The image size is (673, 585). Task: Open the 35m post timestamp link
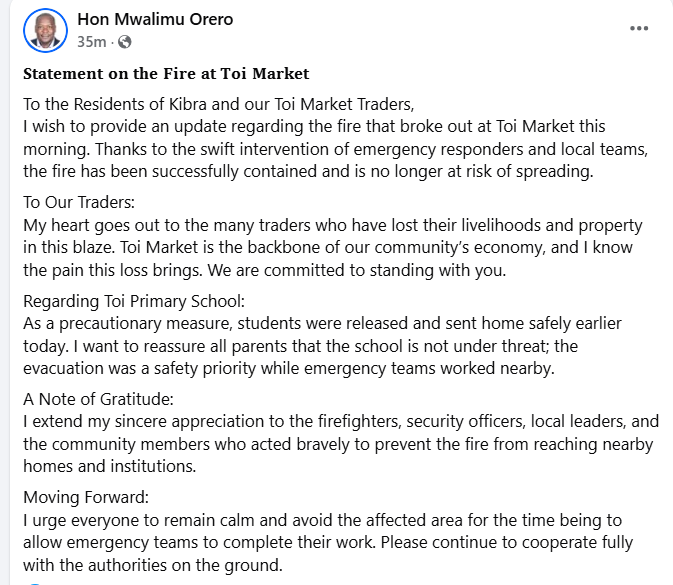(x=91, y=42)
